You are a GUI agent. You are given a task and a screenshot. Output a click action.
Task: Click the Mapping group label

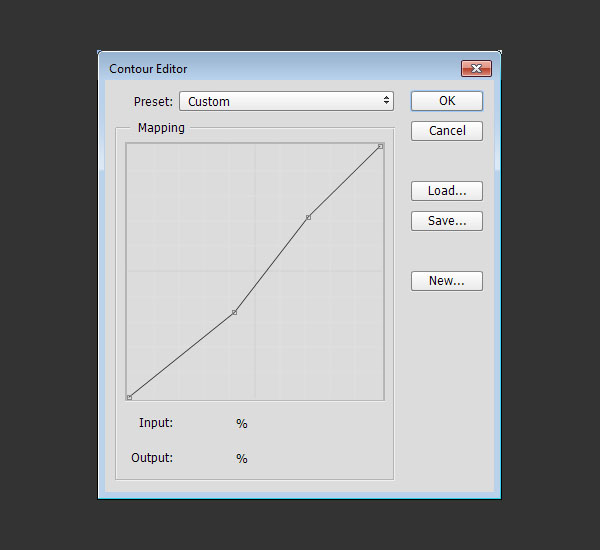160,128
